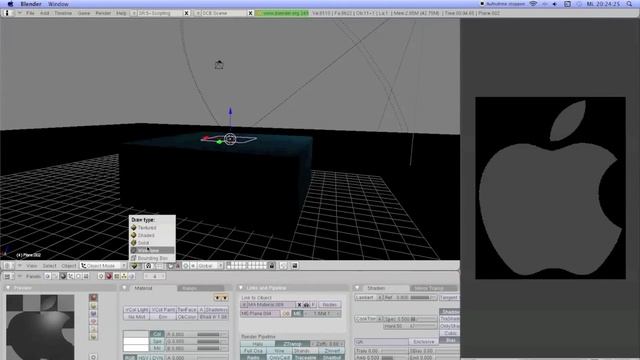Select the Radiosity buttons icon
The image size is (640, 360).
[x=124, y=276]
